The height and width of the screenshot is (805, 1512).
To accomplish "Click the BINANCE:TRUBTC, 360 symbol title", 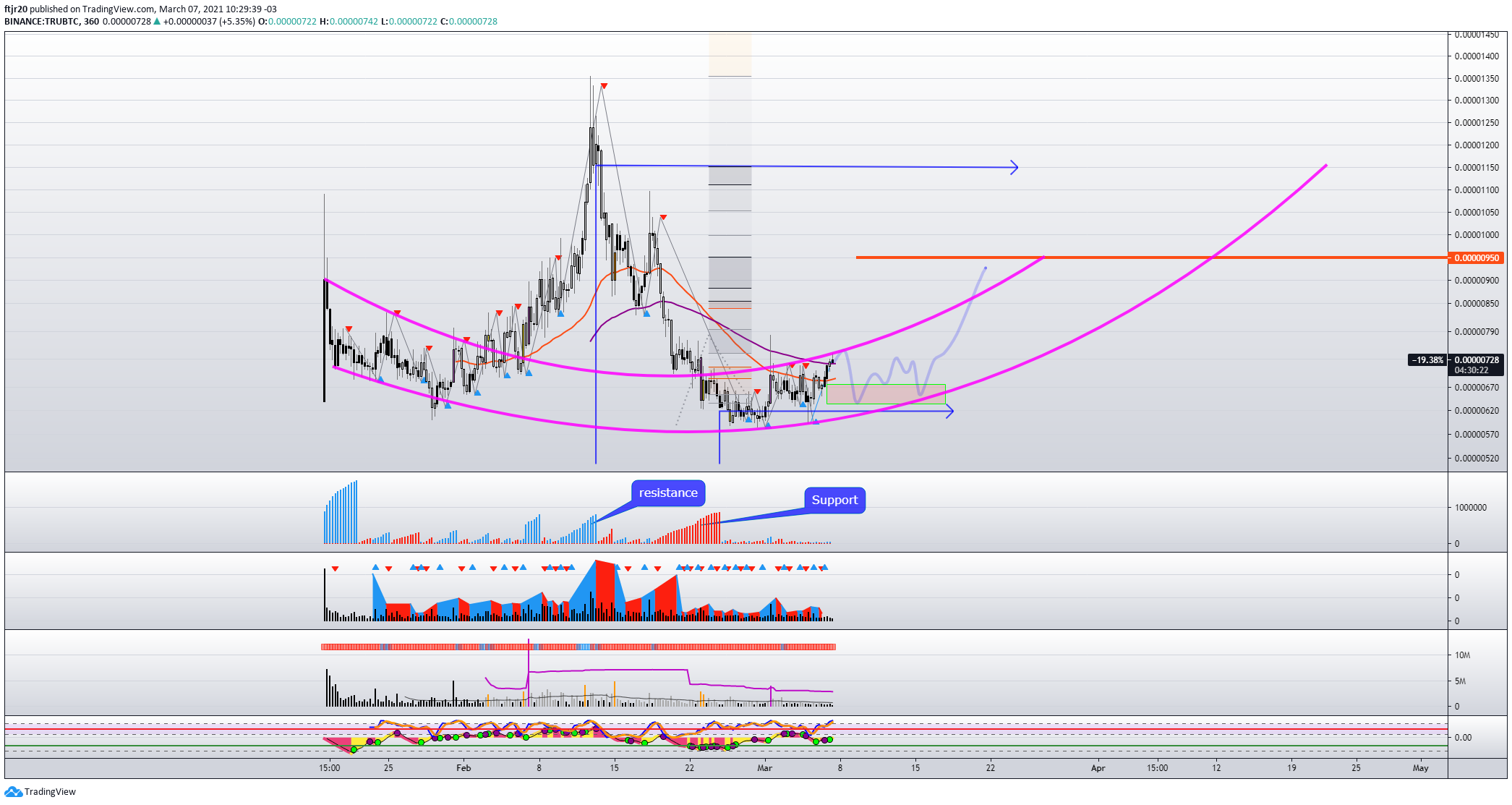I will 52,21.
